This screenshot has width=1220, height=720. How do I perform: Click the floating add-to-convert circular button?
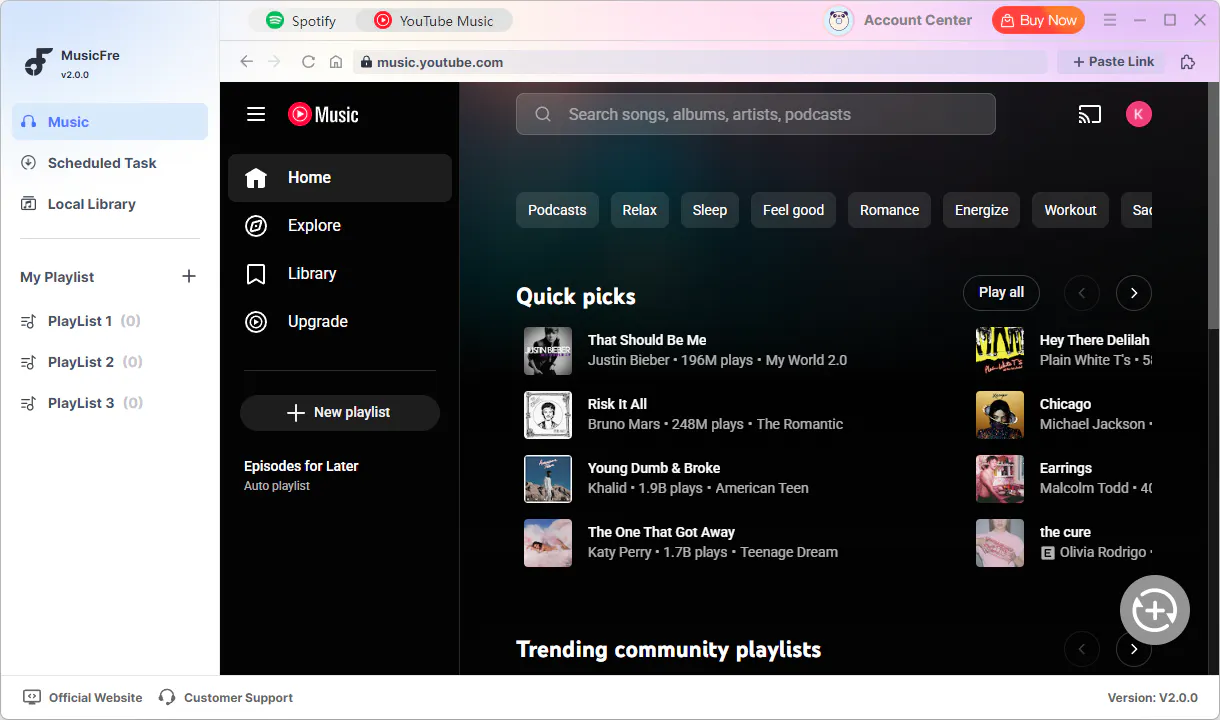(x=1155, y=610)
